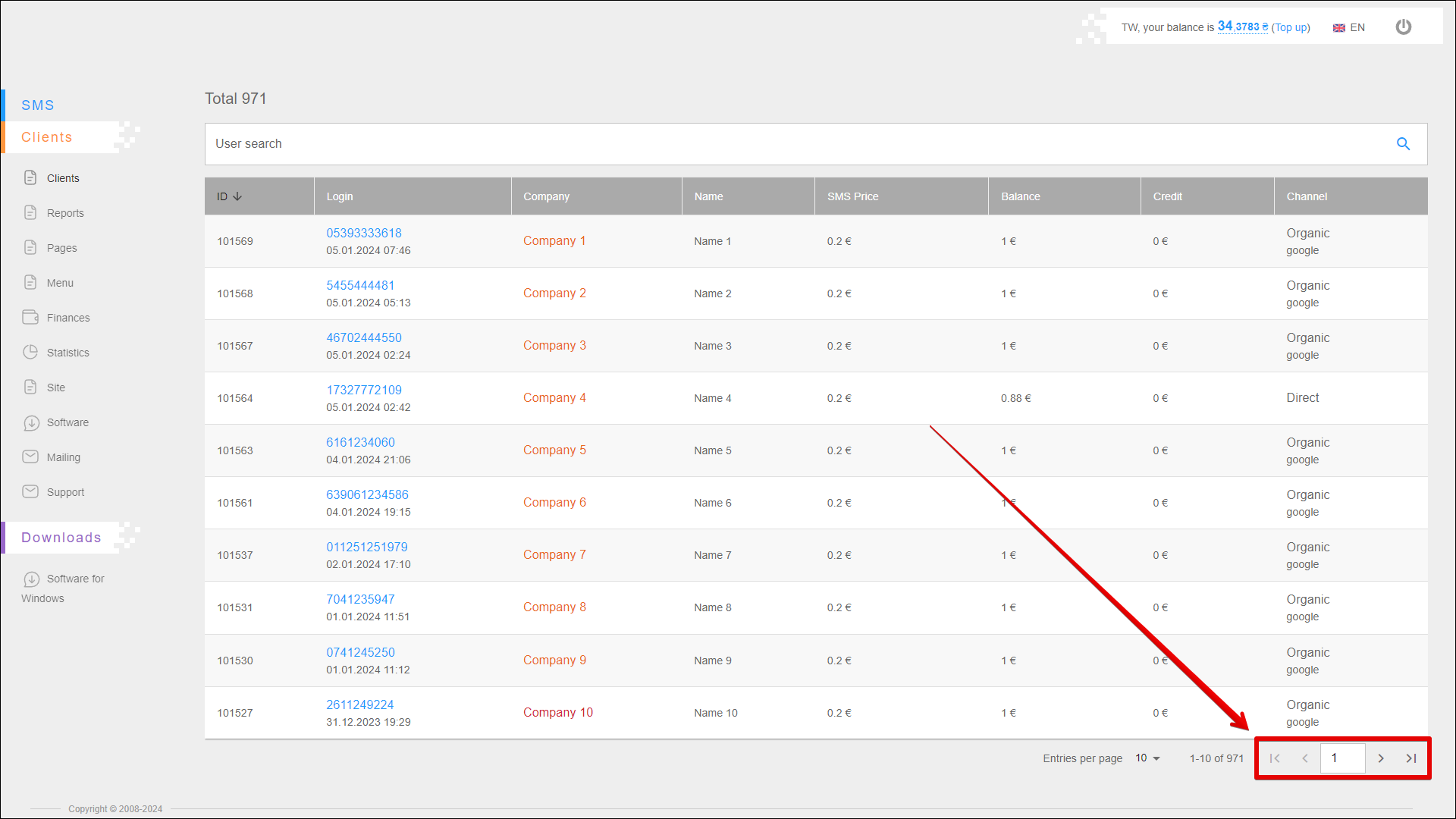
Task: Sort table by ID column arrow
Action: click(237, 196)
